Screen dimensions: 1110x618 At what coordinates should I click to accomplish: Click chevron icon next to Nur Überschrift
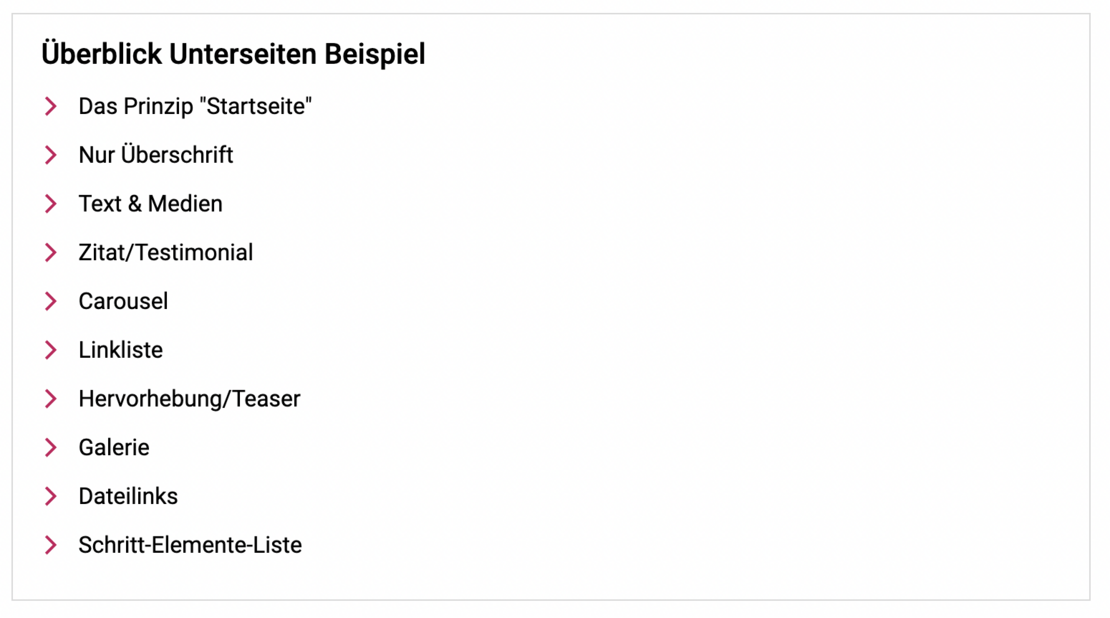point(51,155)
